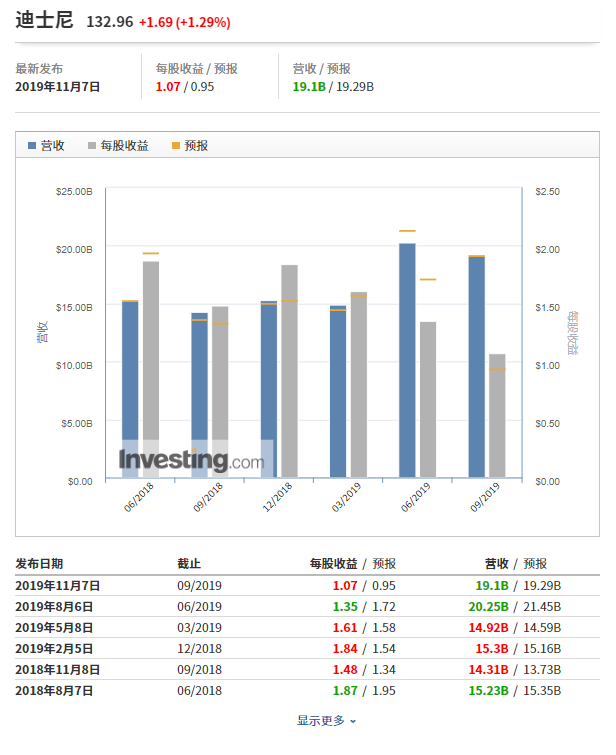616x755 pixels.
Task: Click the summary EPS value 1.07
Action: 168,87
